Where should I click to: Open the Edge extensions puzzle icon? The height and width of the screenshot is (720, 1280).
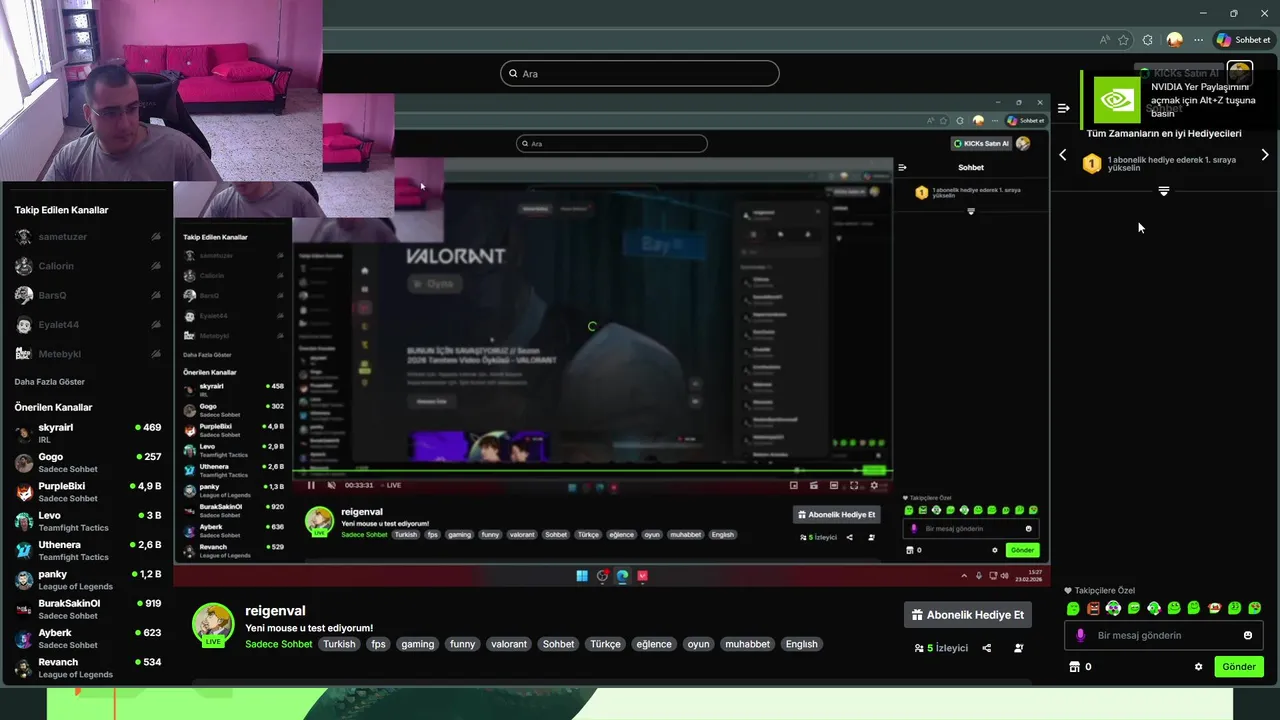click(1148, 40)
